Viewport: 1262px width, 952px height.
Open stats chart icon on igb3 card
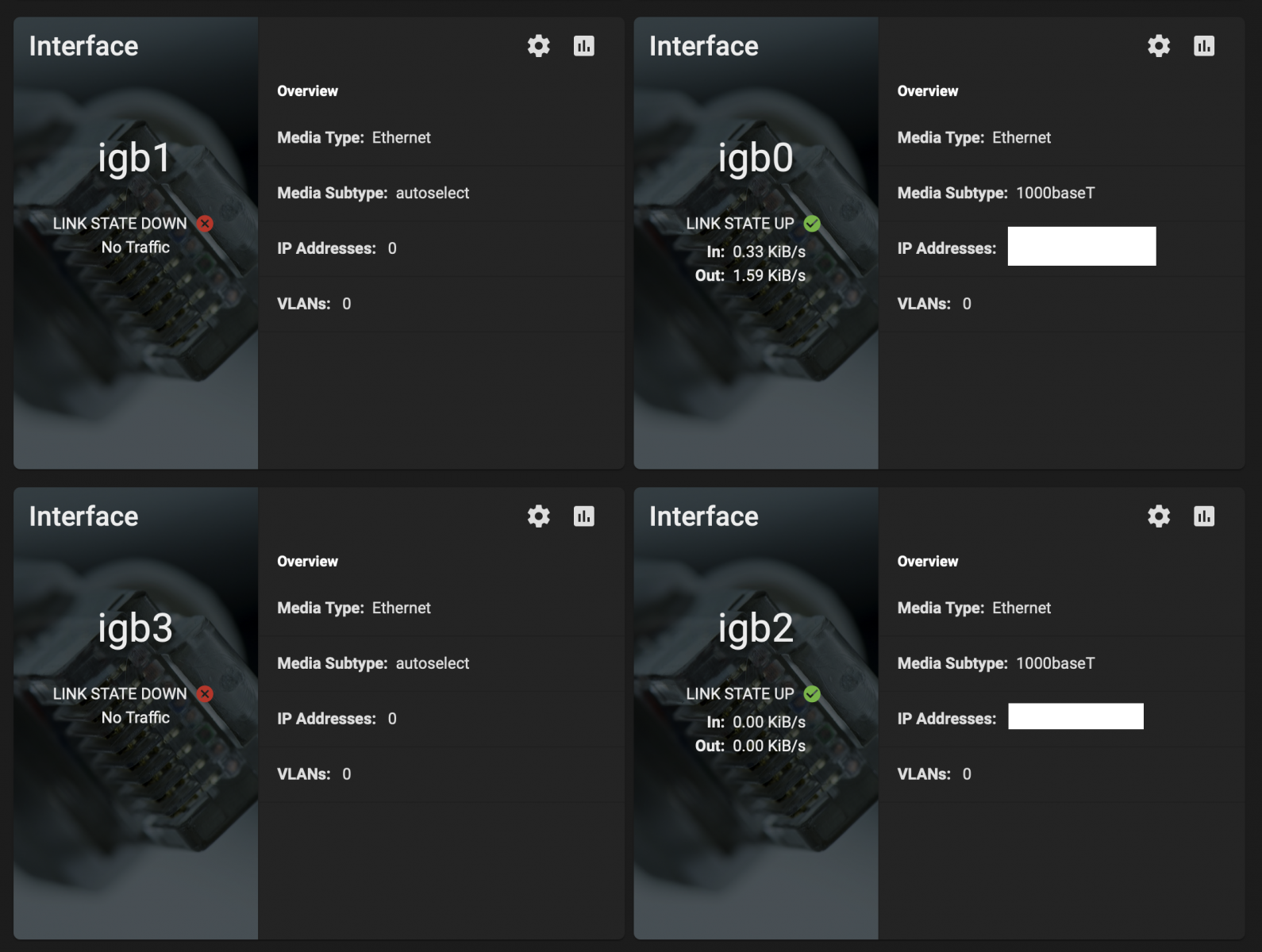(x=584, y=516)
